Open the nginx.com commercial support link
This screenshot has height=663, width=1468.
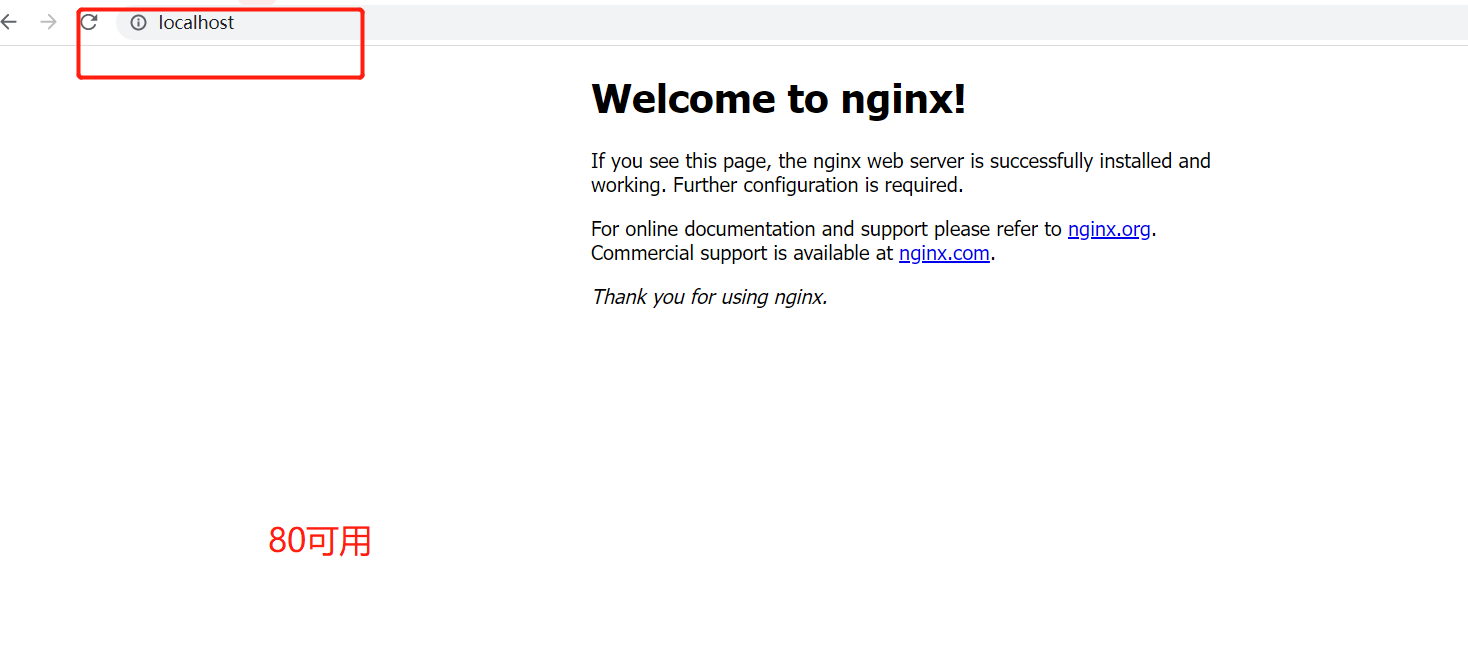(944, 253)
